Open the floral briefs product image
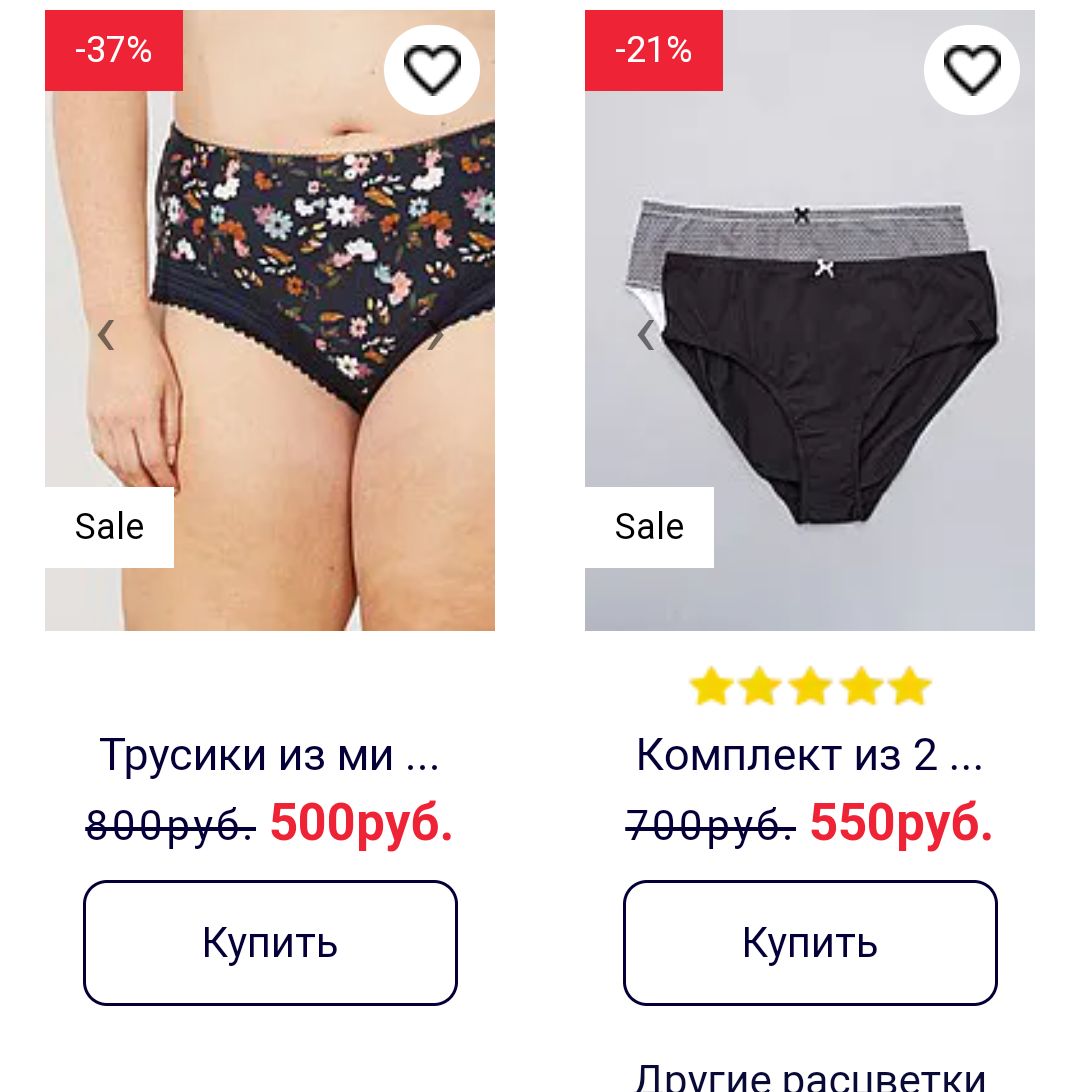This screenshot has width=1080, height=1092. 270,320
